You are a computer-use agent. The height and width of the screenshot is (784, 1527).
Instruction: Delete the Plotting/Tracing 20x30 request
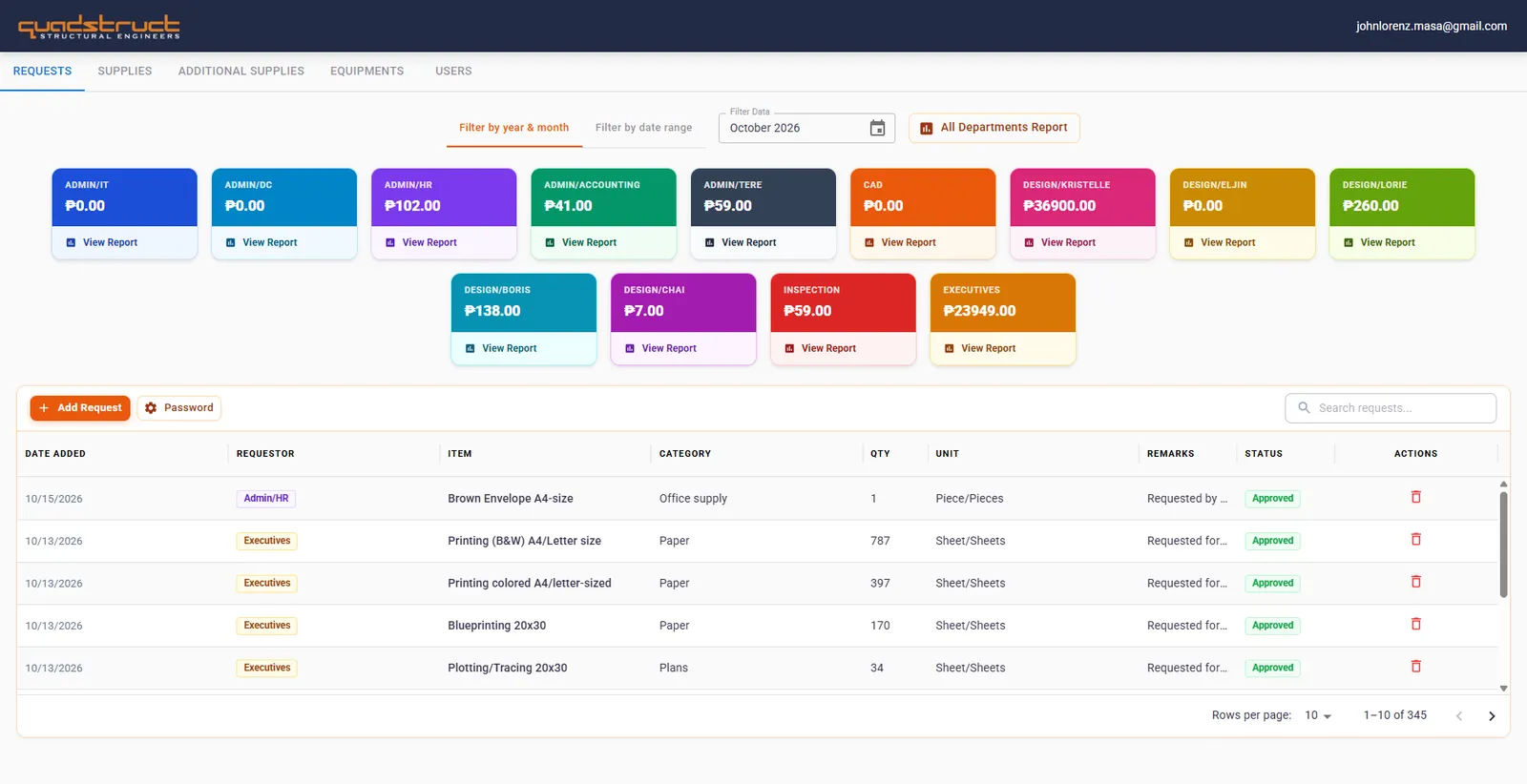click(x=1415, y=667)
